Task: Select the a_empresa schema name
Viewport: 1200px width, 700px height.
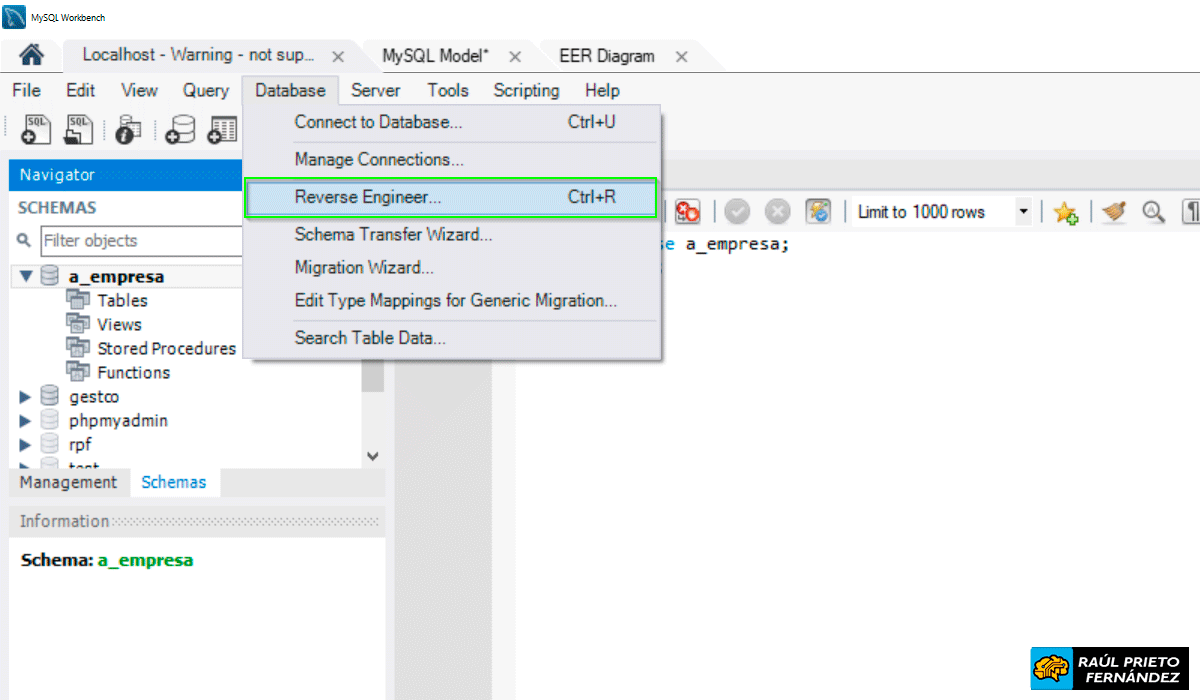Action: click(x=116, y=277)
